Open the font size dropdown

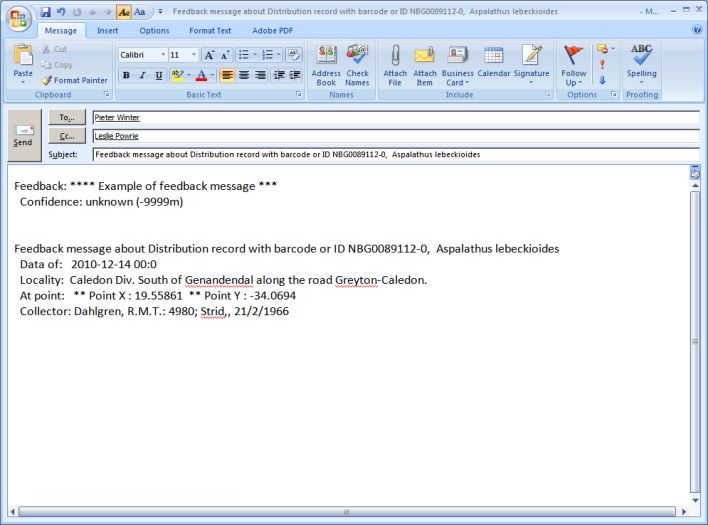click(x=194, y=55)
